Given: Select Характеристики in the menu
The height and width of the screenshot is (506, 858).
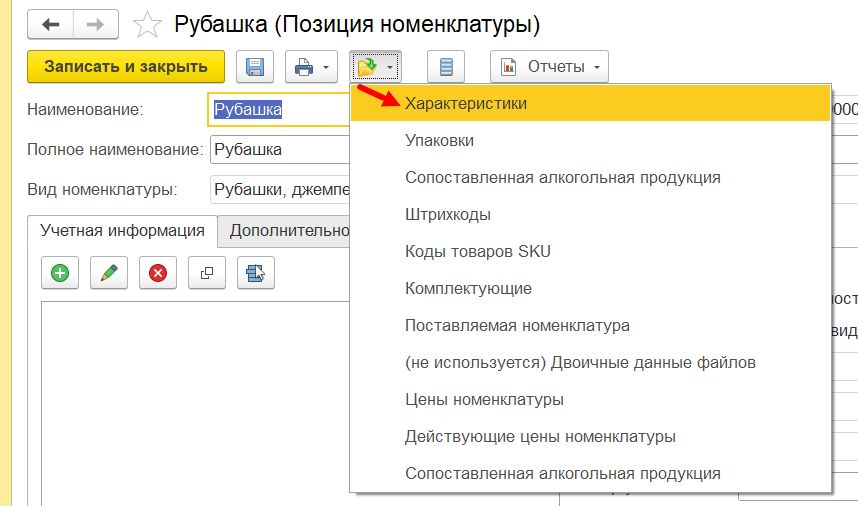Looking at the screenshot, I should (x=591, y=103).
